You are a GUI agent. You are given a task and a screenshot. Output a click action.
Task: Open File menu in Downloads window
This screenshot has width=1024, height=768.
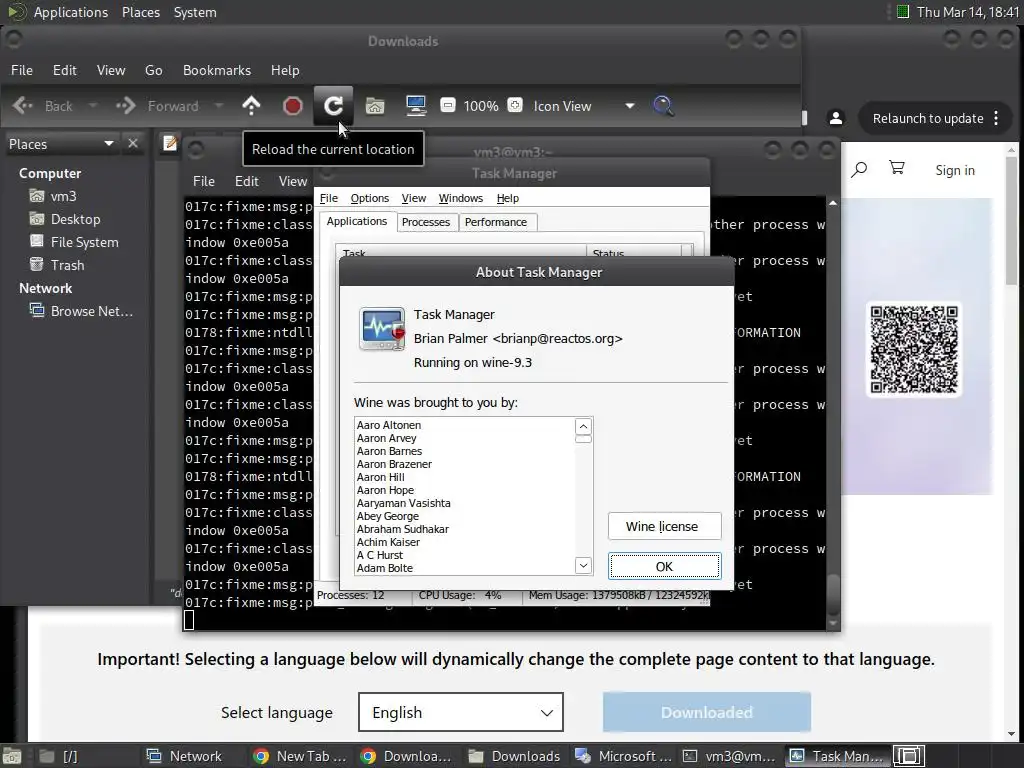pos(22,70)
